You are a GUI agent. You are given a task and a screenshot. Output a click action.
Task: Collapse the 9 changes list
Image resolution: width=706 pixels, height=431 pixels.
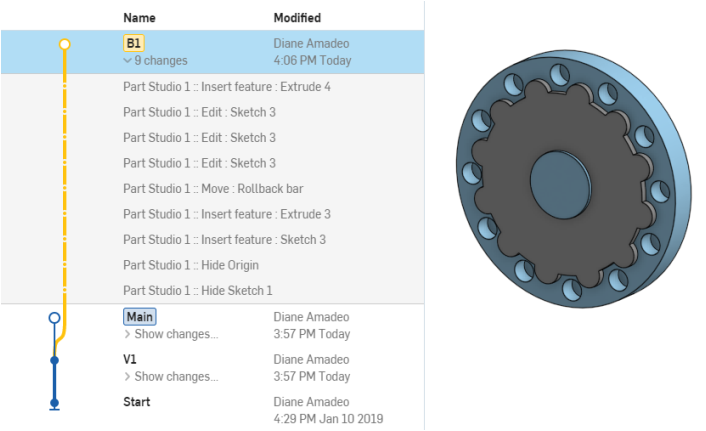155,60
